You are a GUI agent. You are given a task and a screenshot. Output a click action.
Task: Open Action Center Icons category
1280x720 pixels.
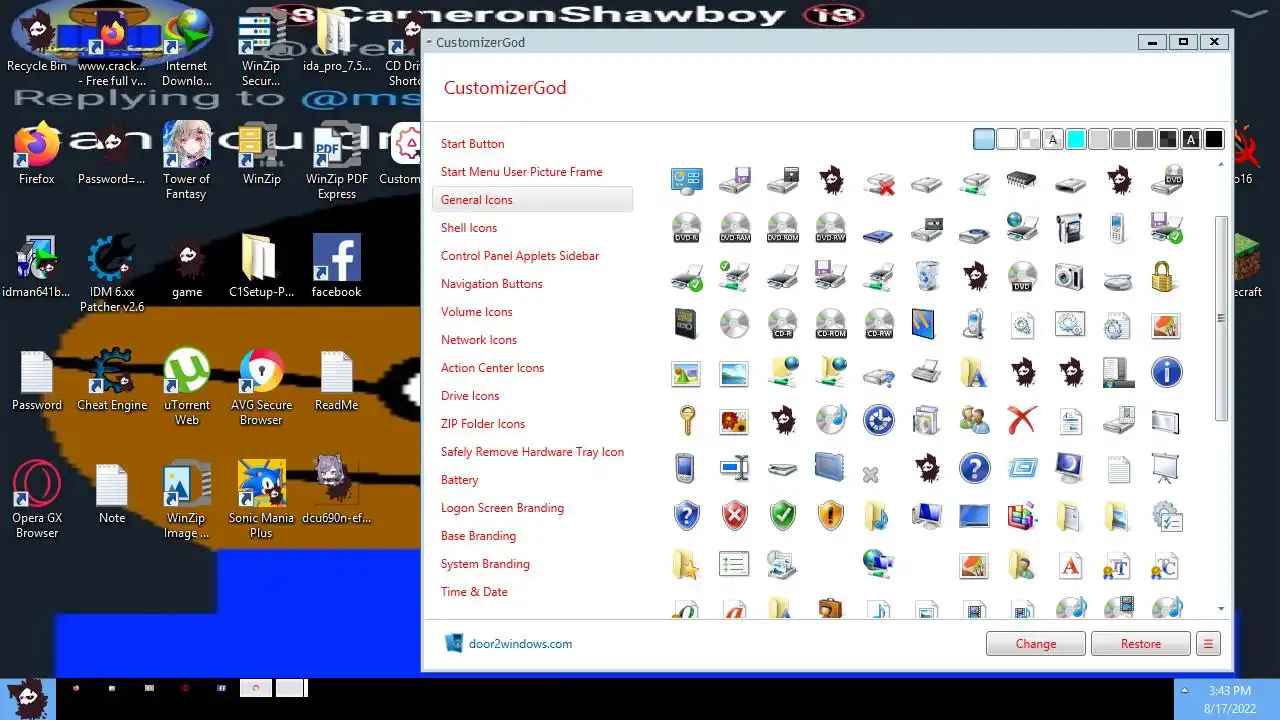point(493,368)
